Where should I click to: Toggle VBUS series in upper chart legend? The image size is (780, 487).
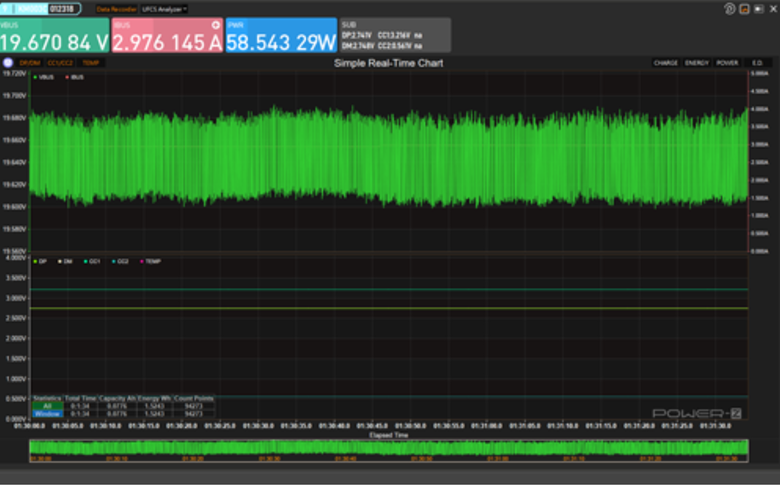click(x=44, y=77)
